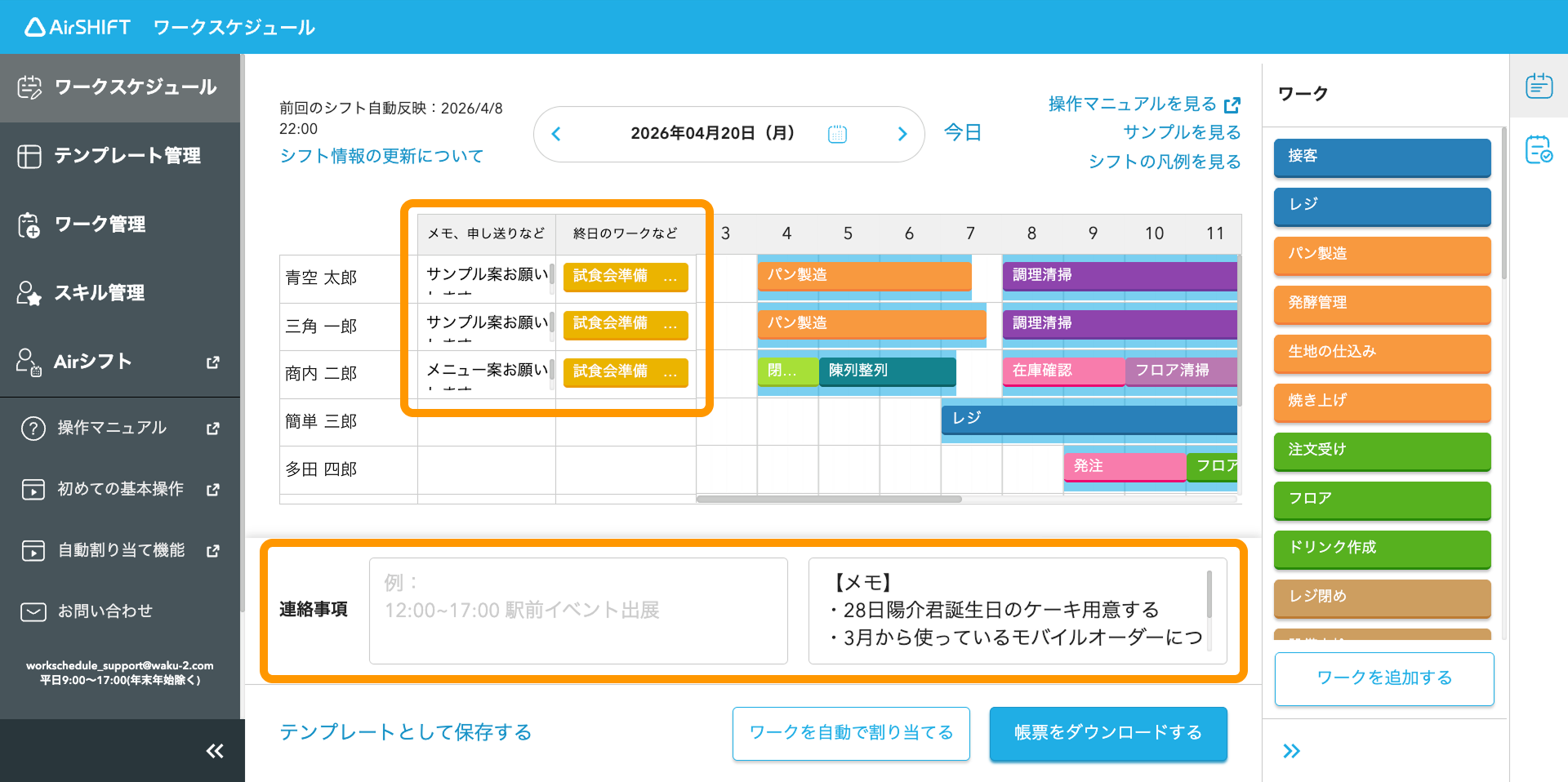Click the 連絡事項 text input field
The height and width of the screenshot is (782, 1568).
(578, 611)
